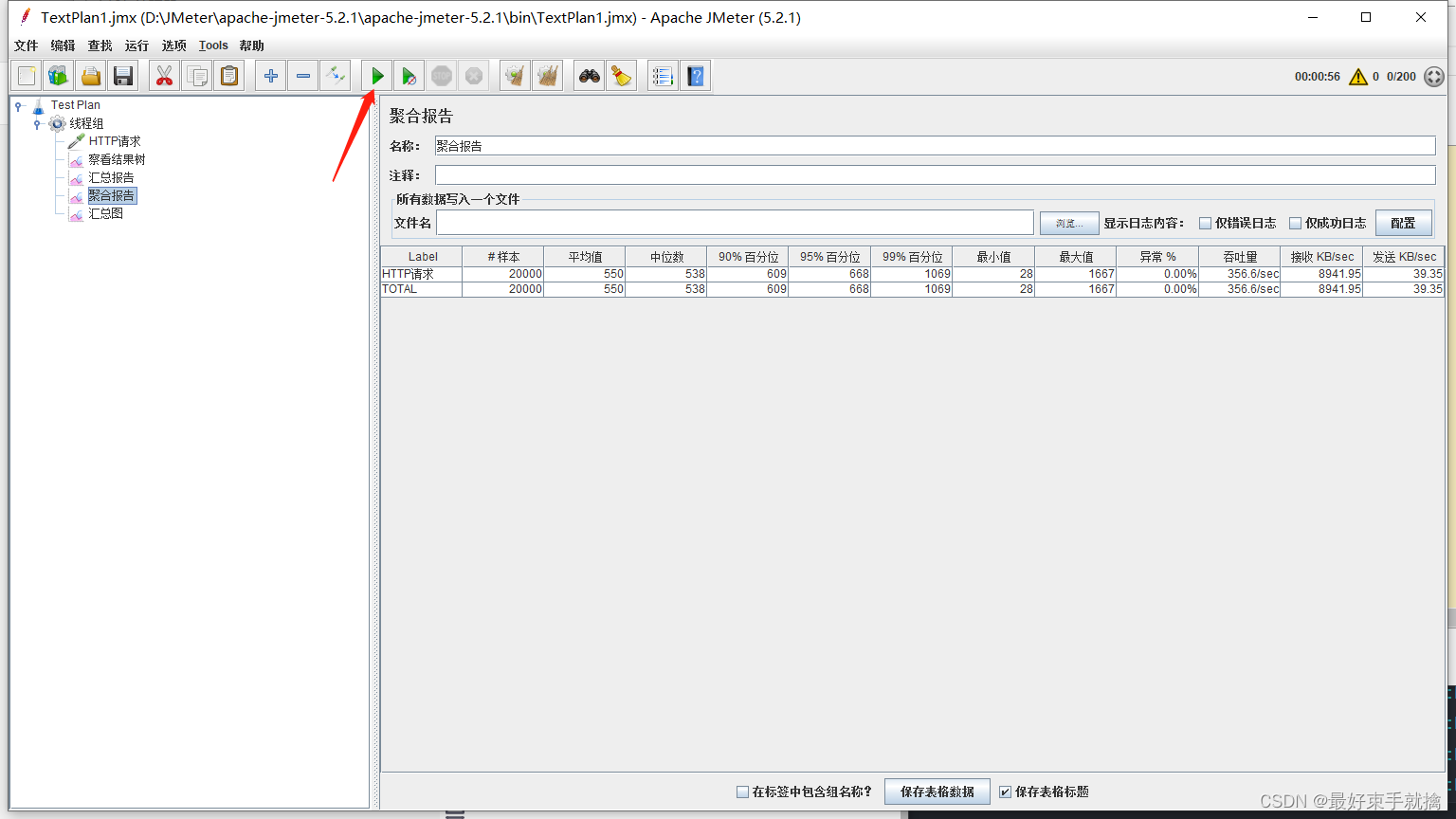This screenshot has width=1456, height=819.
Task: Uncheck the 保存表格标题 checkbox
Action: [1005, 792]
